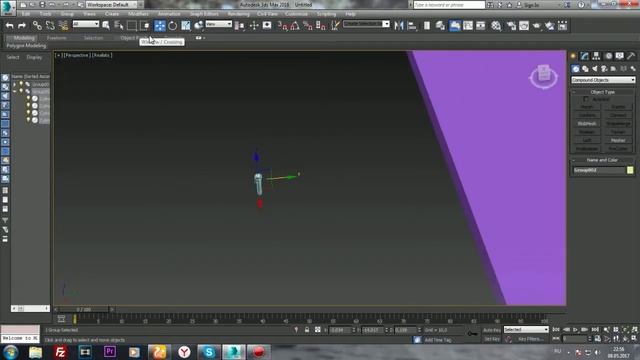This screenshot has width=640, height=360.
Task: Activate the Select and Rotate tool
Action: (173, 26)
